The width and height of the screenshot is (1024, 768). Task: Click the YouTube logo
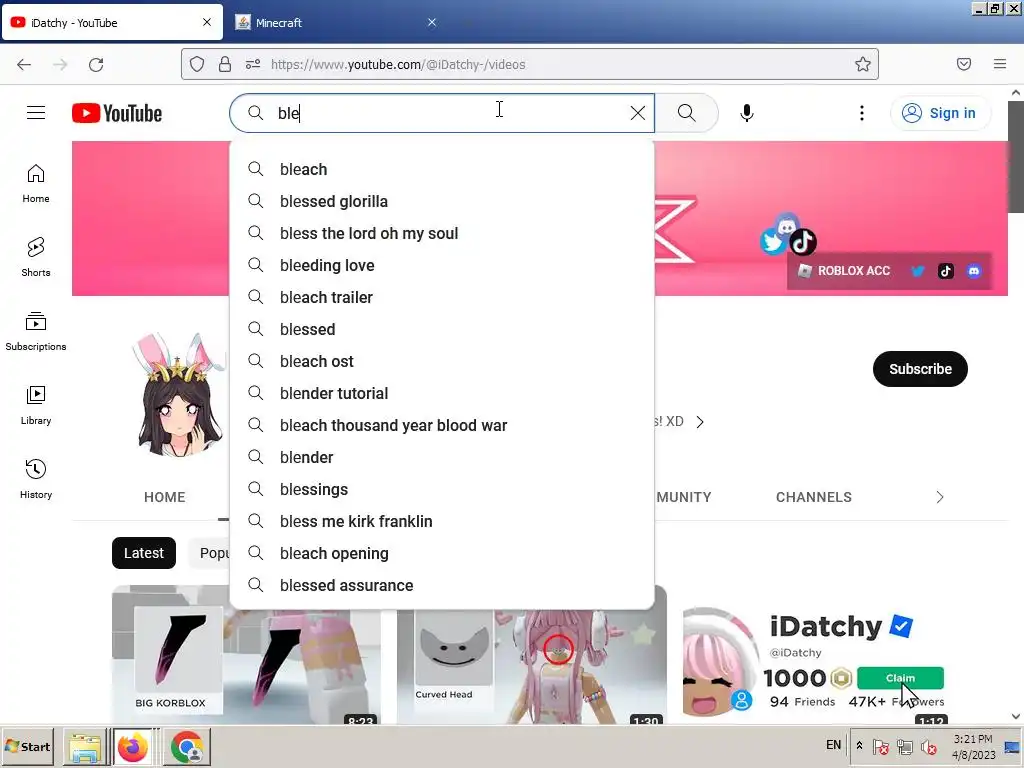117,113
